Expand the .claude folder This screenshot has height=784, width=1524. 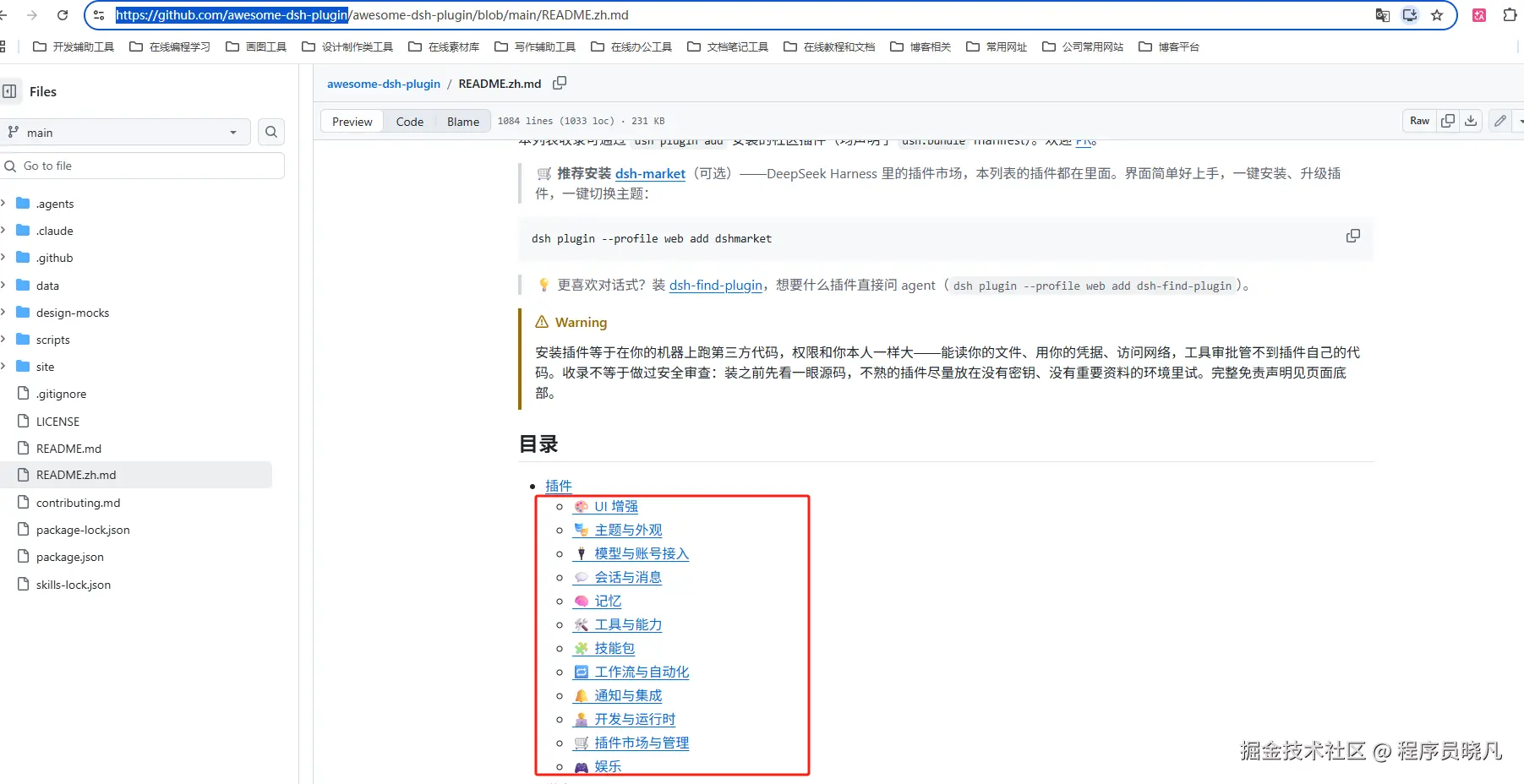(3, 230)
